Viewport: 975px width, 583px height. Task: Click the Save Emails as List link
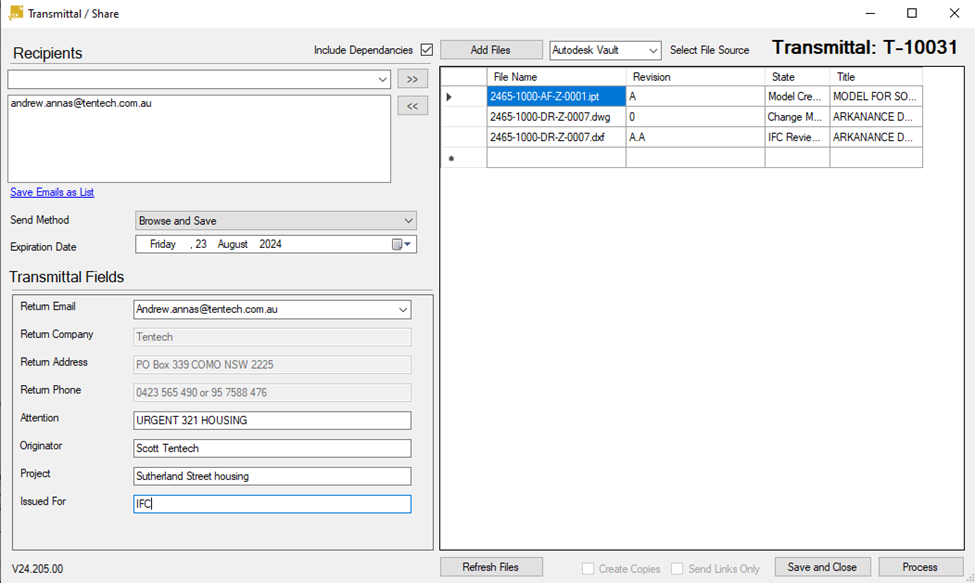click(x=52, y=192)
